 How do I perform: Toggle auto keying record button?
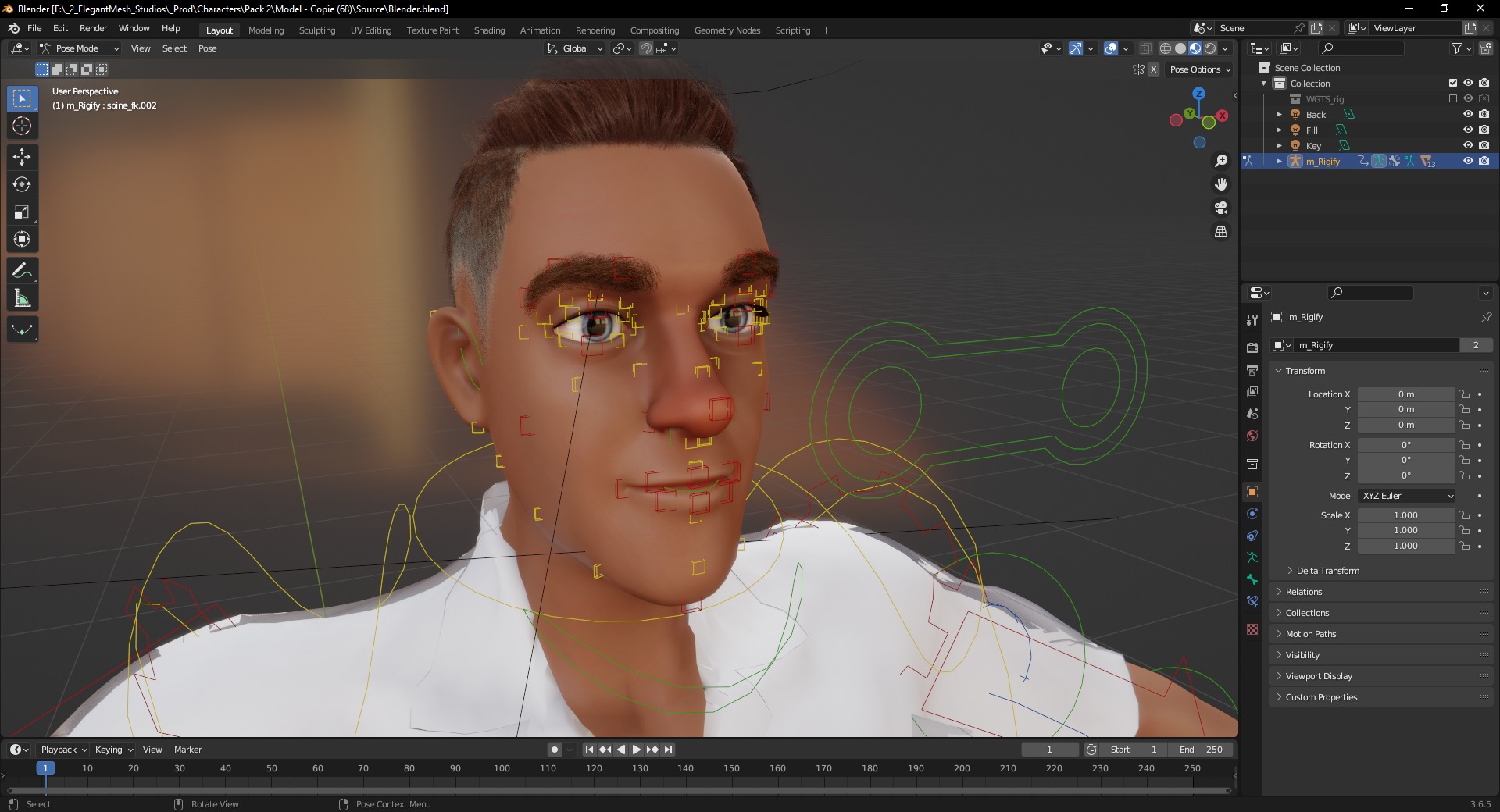[555, 750]
